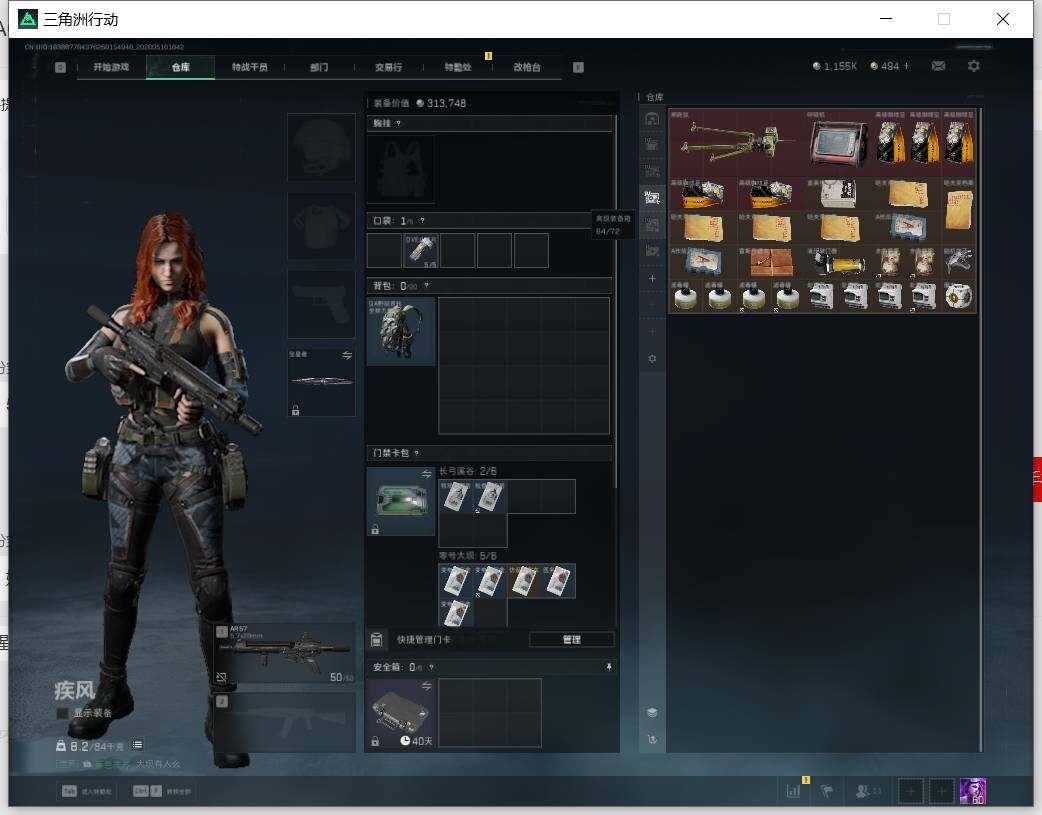Click the first keycard under 长弓溪谷
1042x815 pixels.
click(x=455, y=497)
